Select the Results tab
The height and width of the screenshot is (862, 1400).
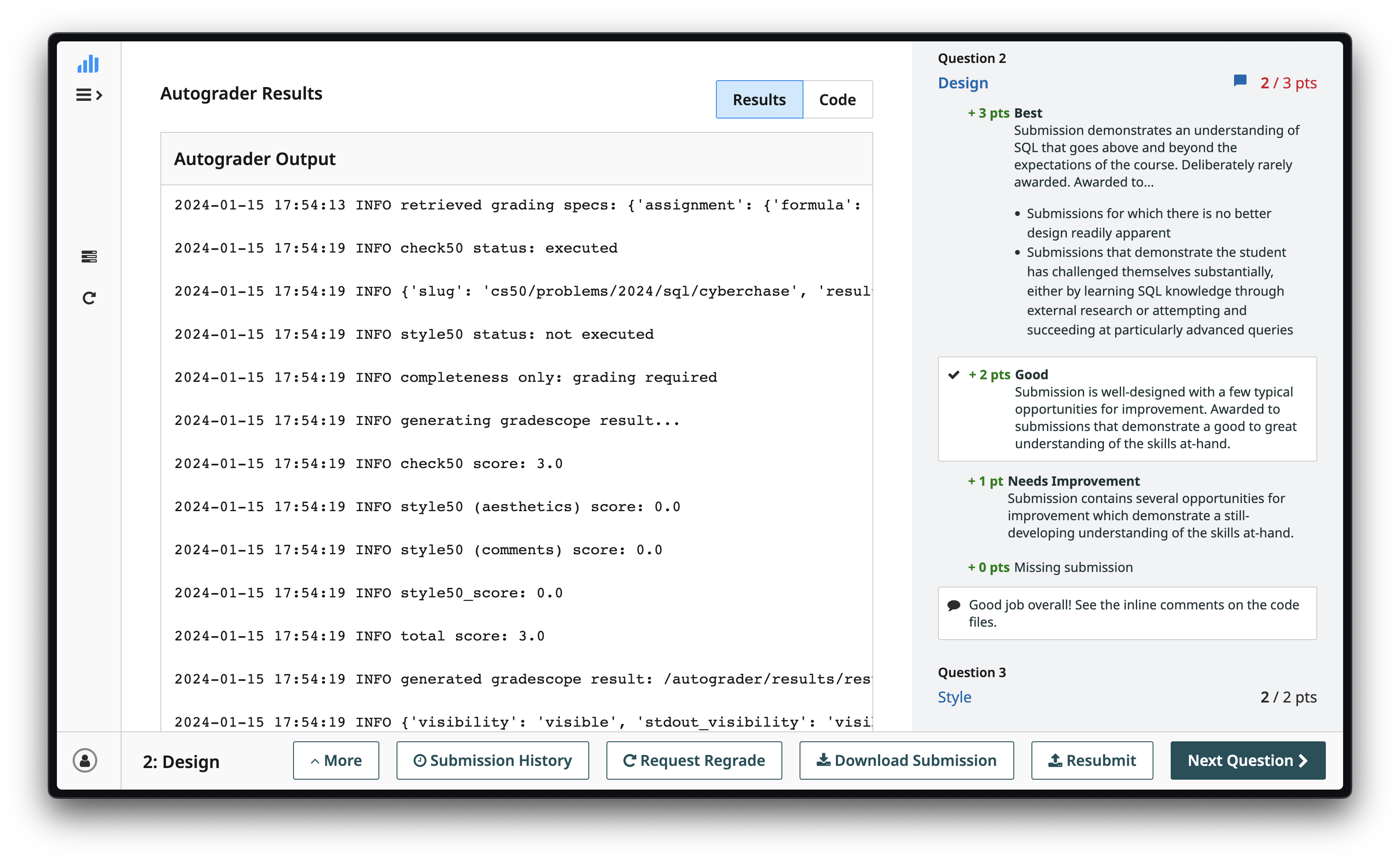point(759,100)
